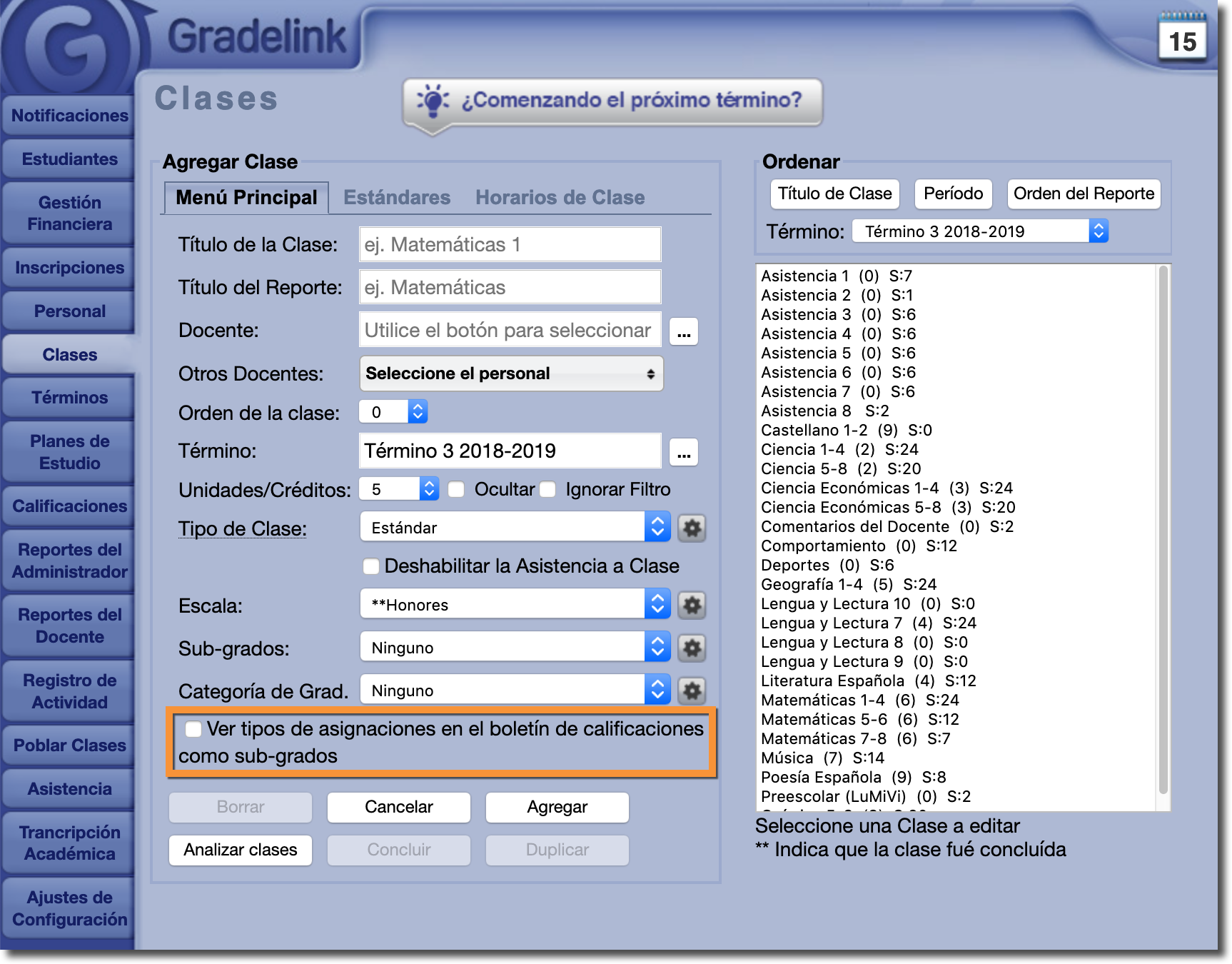Viewport: 1232px width, 964px height.
Task: Click the Título de la Clase input field
Action: (x=510, y=245)
